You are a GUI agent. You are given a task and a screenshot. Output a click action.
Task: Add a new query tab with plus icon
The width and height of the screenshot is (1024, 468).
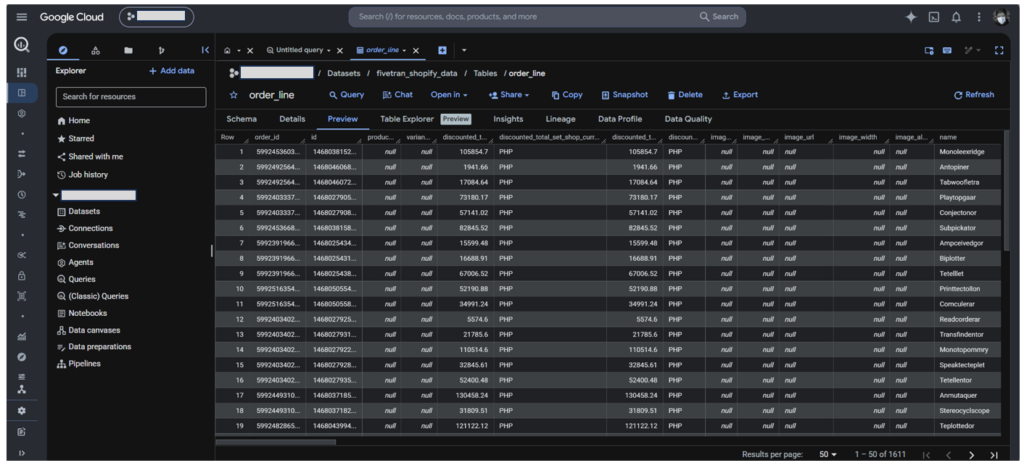[442, 50]
